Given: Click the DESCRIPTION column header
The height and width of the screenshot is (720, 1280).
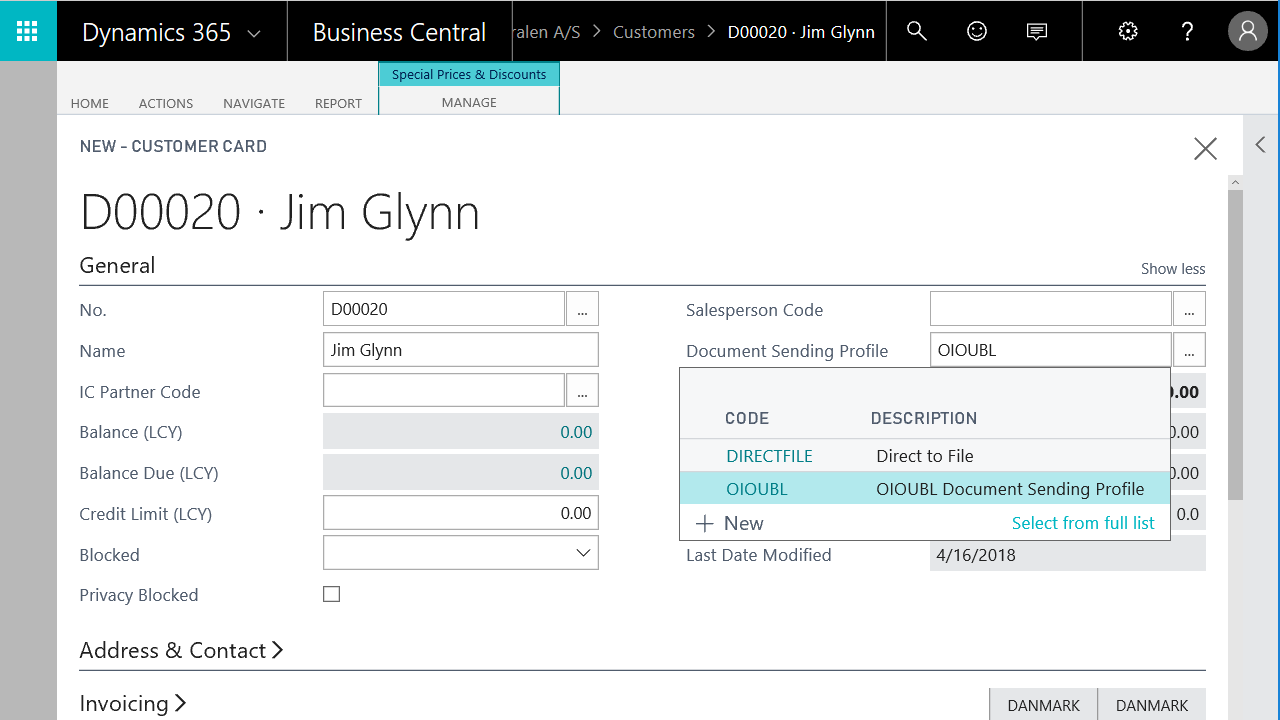Looking at the screenshot, I should tap(924, 418).
